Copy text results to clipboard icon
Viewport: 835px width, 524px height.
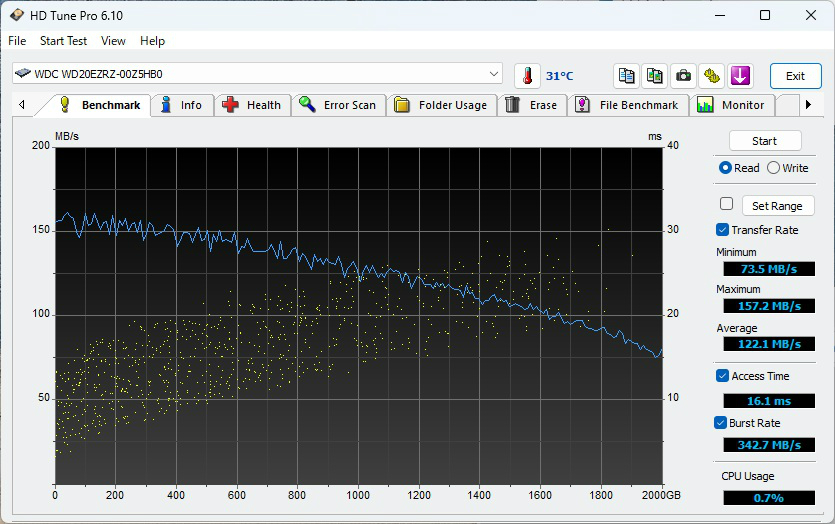pyautogui.click(x=627, y=76)
